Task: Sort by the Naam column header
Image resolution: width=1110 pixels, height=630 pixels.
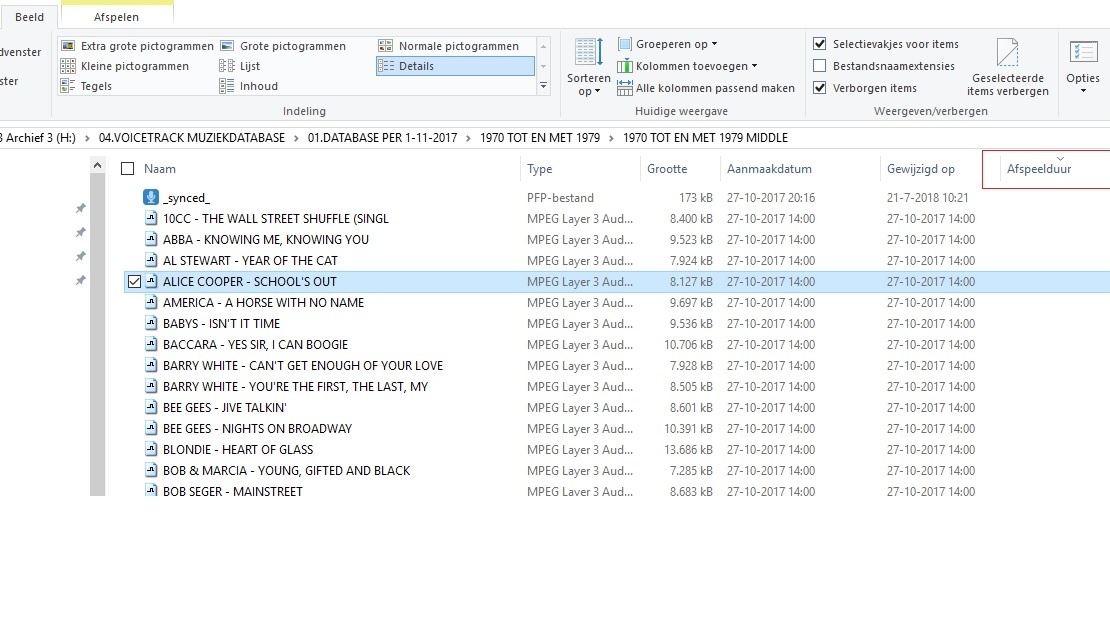Action: [x=160, y=168]
